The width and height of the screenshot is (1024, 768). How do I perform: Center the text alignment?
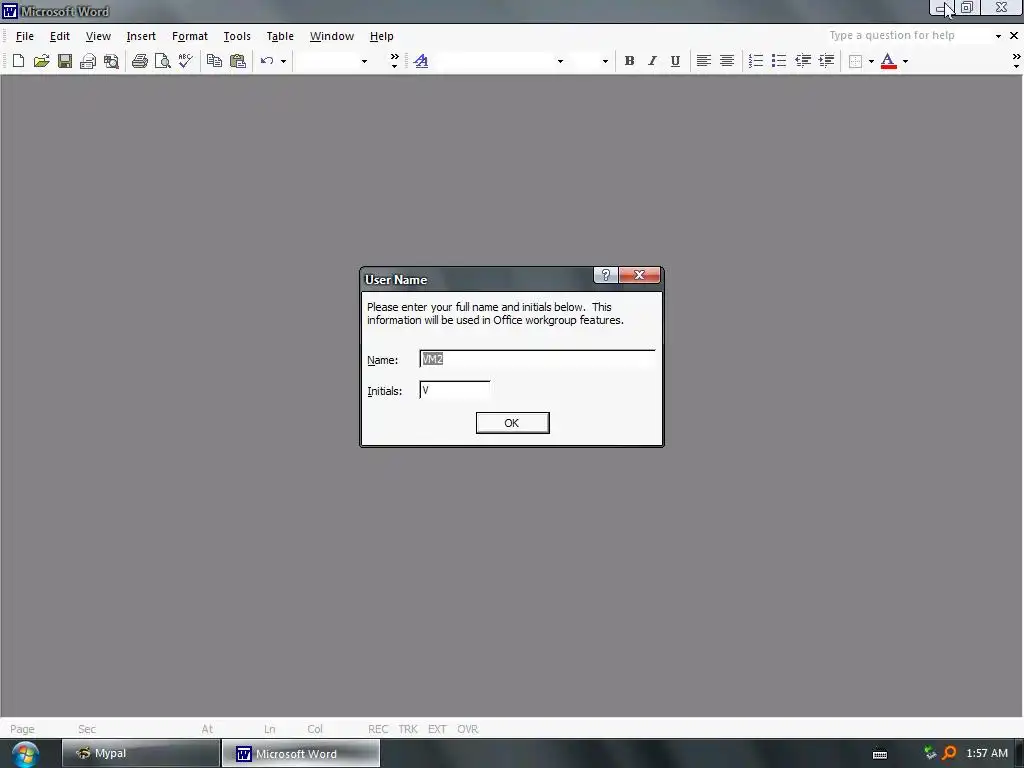pyautogui.click(x=727, y=61)
